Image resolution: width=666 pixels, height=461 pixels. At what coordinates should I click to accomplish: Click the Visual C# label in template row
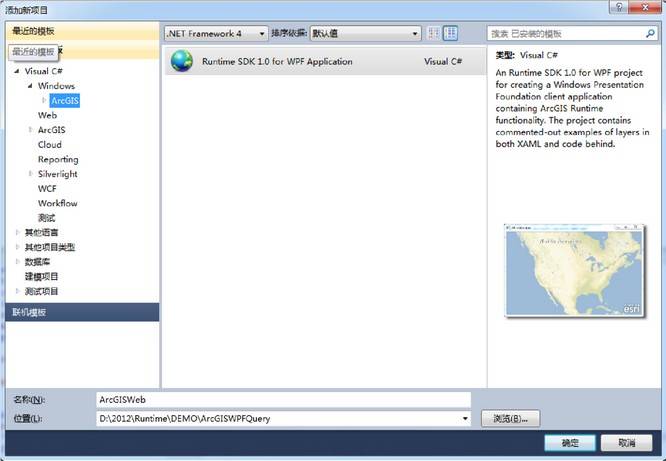tap(443, 62)
